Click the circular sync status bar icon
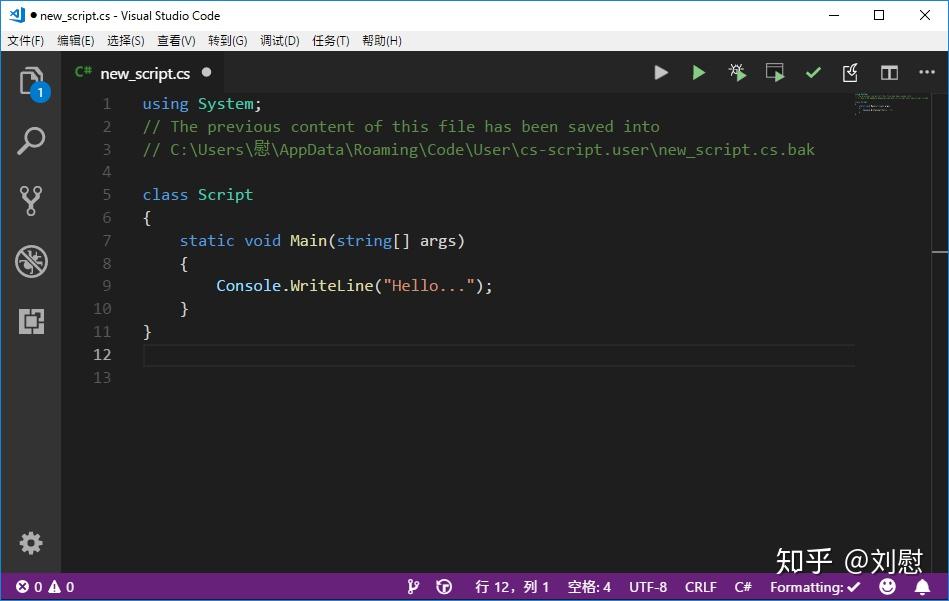The height and width of the screenshot is (601, 949). tap(444, 586)
